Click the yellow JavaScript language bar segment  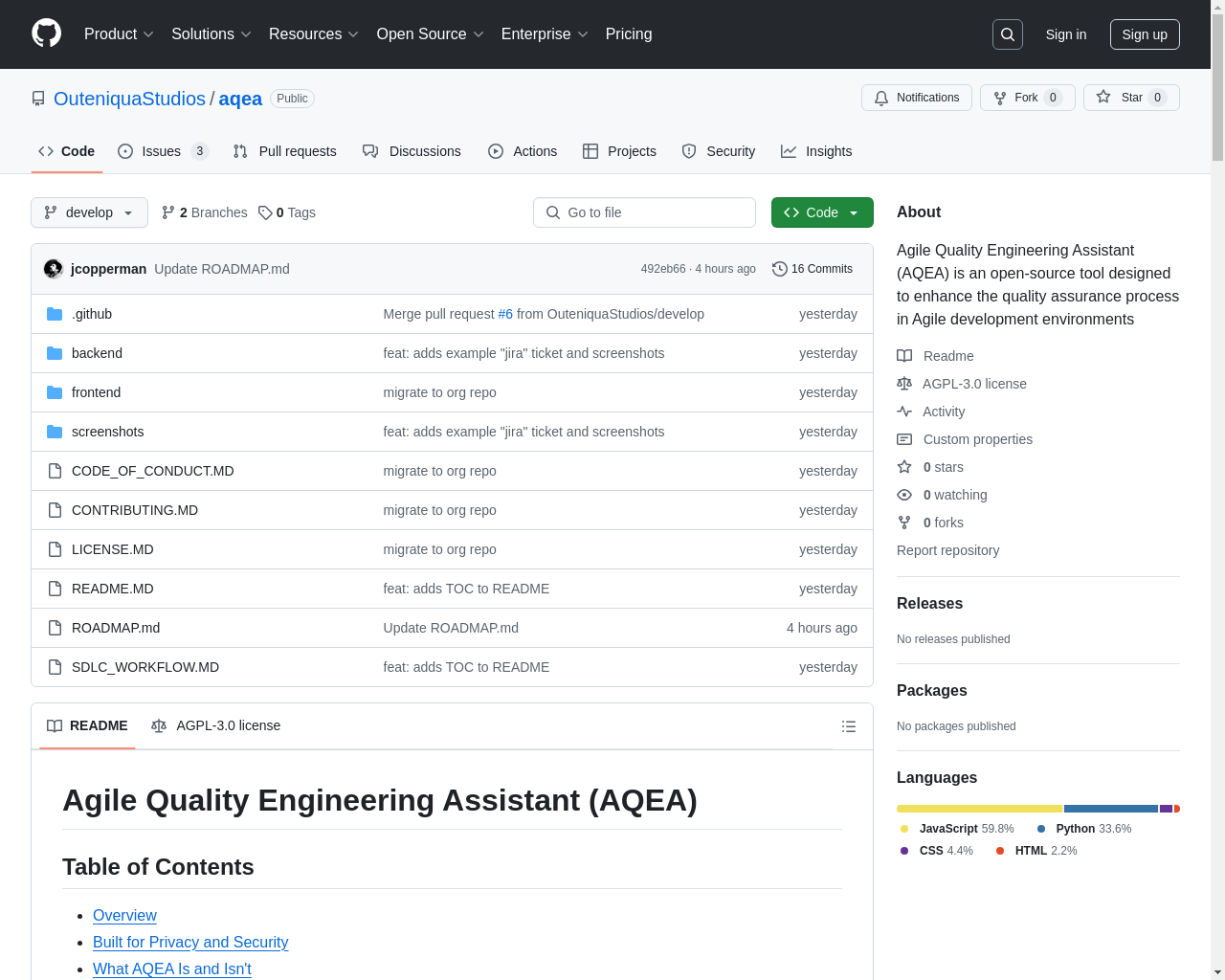[x=979, y=809]
